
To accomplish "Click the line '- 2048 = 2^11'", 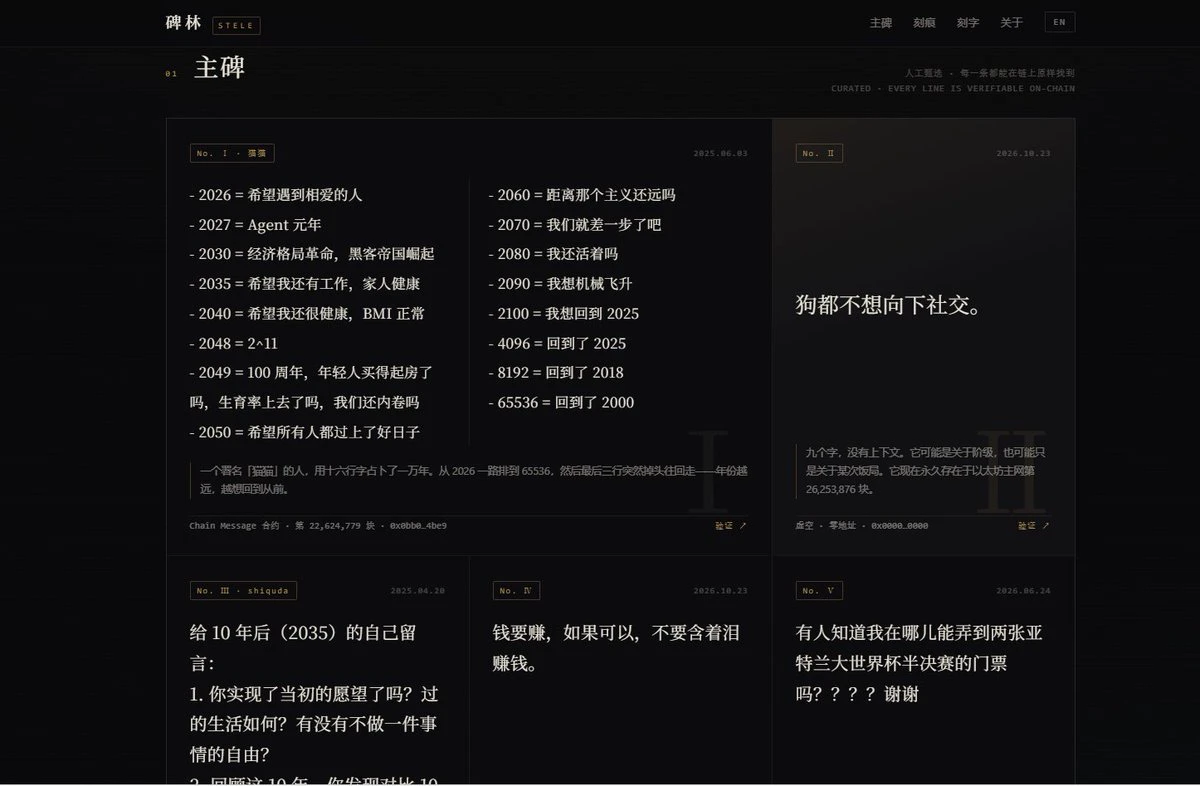I will [x=233, y=343].
